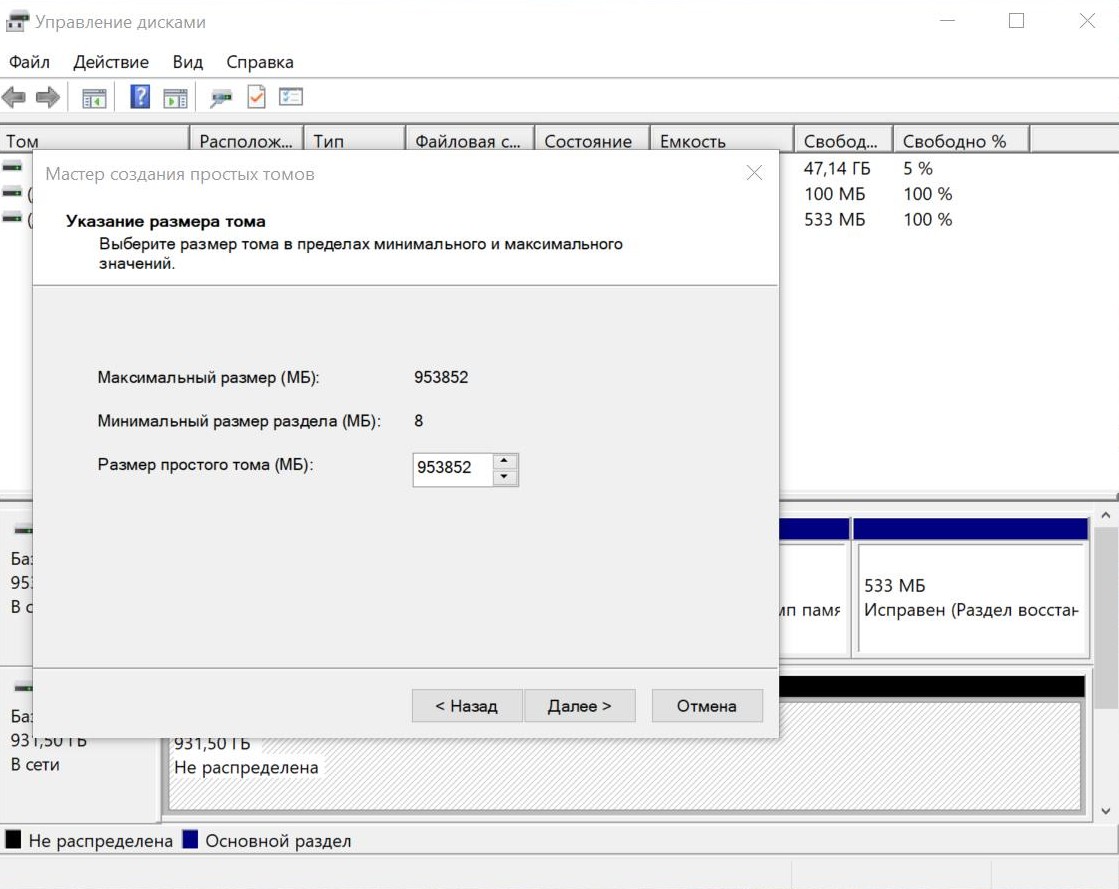This screenshot has height=889, width=1119.
Task: Select the 533 МБ free space cell in list
Action: (834, 220)
